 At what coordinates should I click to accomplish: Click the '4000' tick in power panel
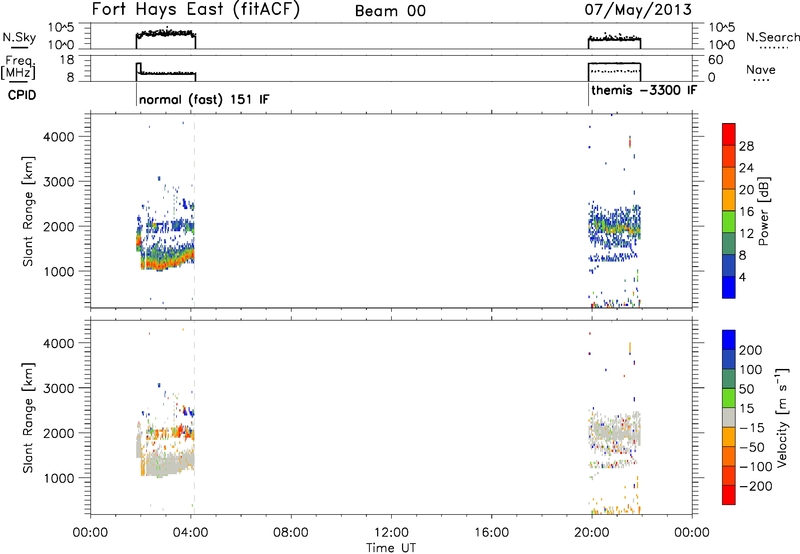click(59, 137)
